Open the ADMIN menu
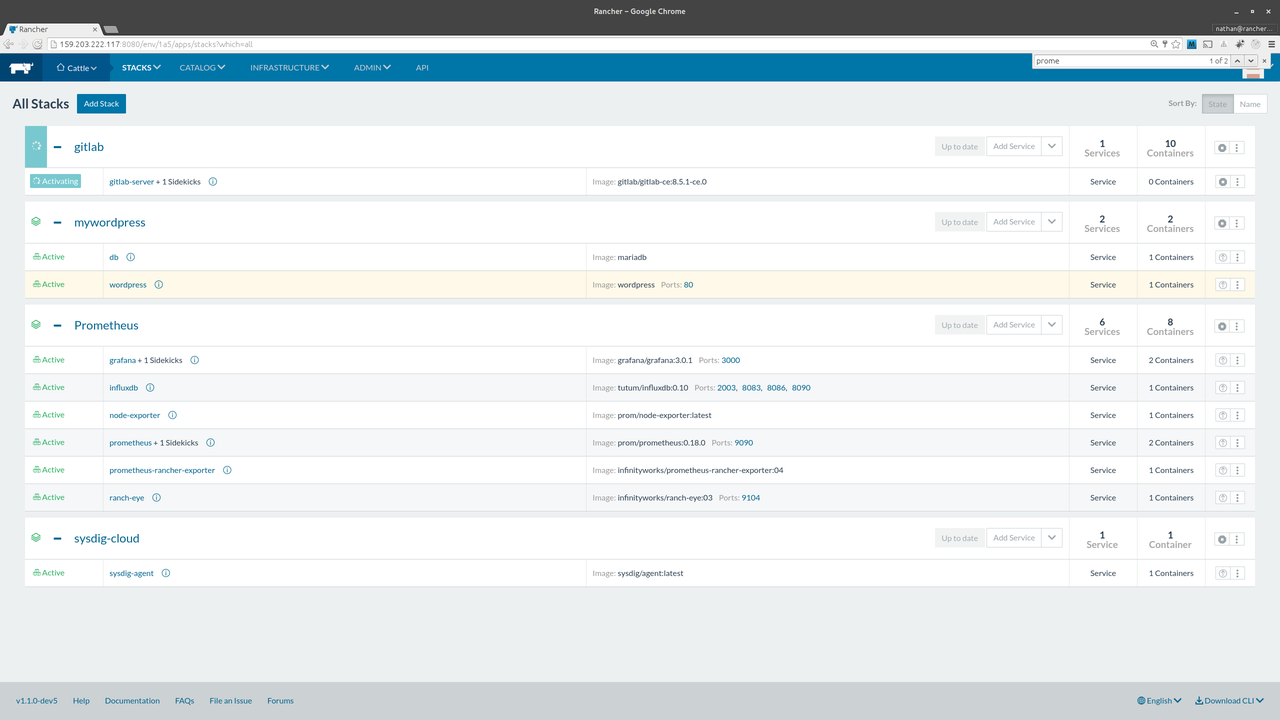 click(372, 68)
